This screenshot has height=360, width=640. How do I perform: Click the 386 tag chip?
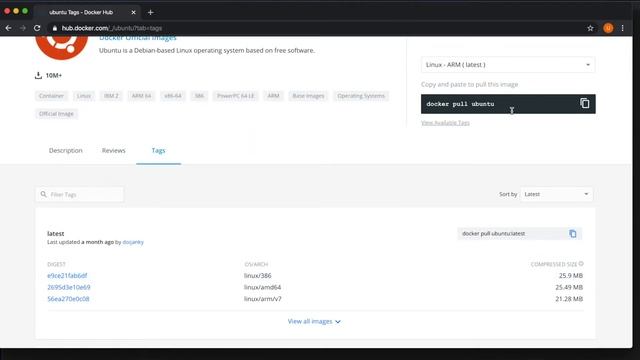tap(199, 96)
